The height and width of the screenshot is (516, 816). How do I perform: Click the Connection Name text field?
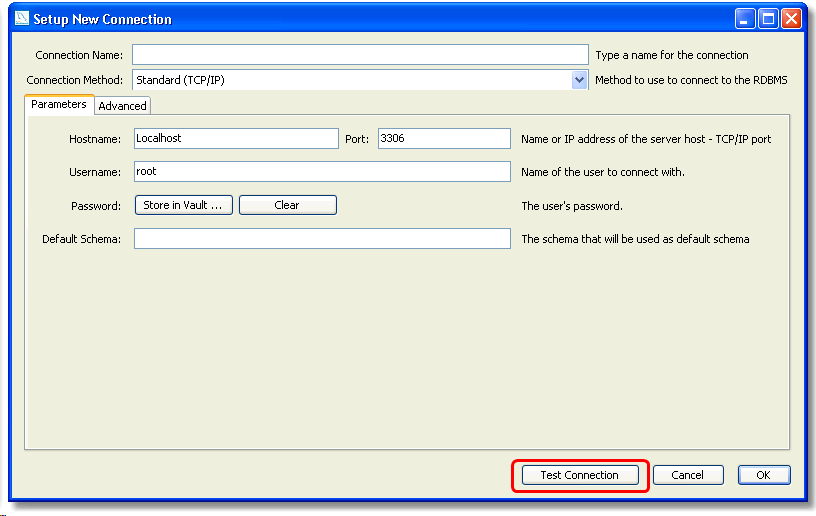[x=360, y=55]
